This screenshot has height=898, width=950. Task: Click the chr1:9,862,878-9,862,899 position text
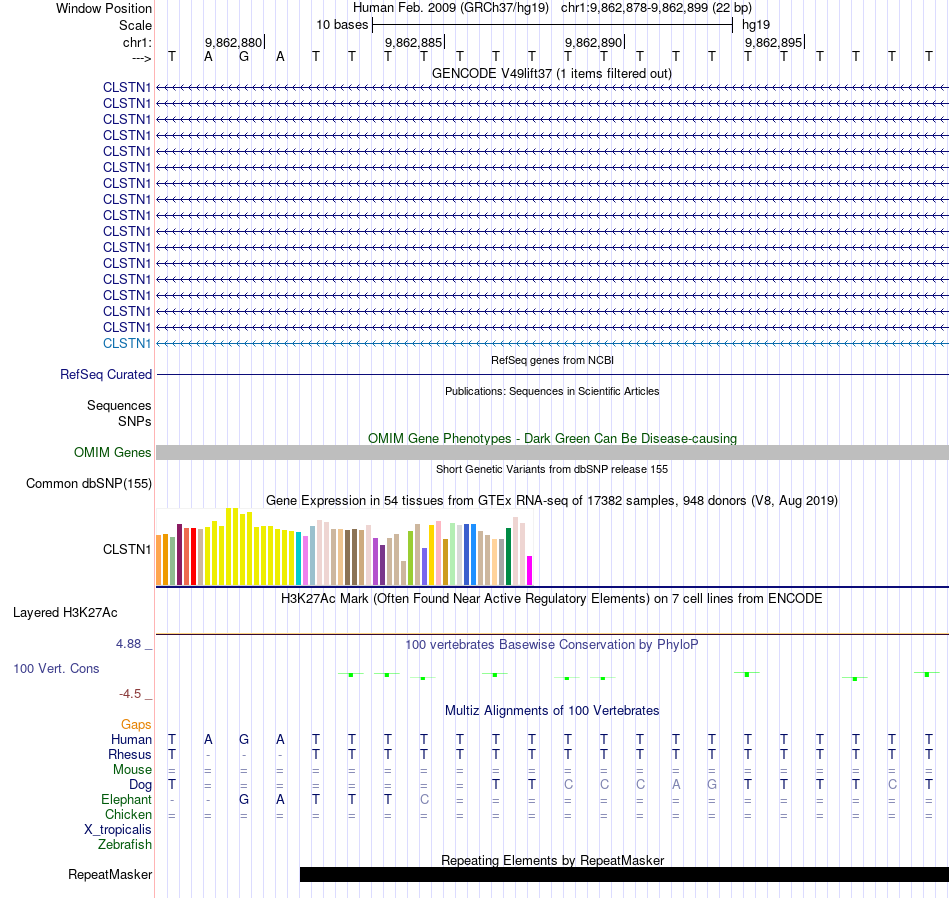point(657,8)
